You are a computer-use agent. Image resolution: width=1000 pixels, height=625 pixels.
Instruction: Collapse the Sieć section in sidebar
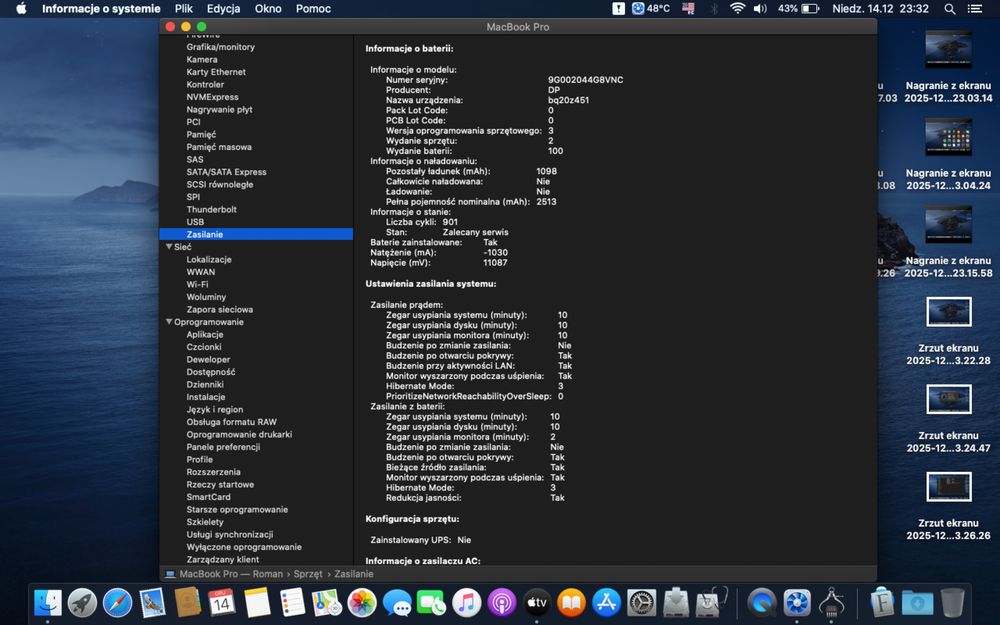[169, 247]
